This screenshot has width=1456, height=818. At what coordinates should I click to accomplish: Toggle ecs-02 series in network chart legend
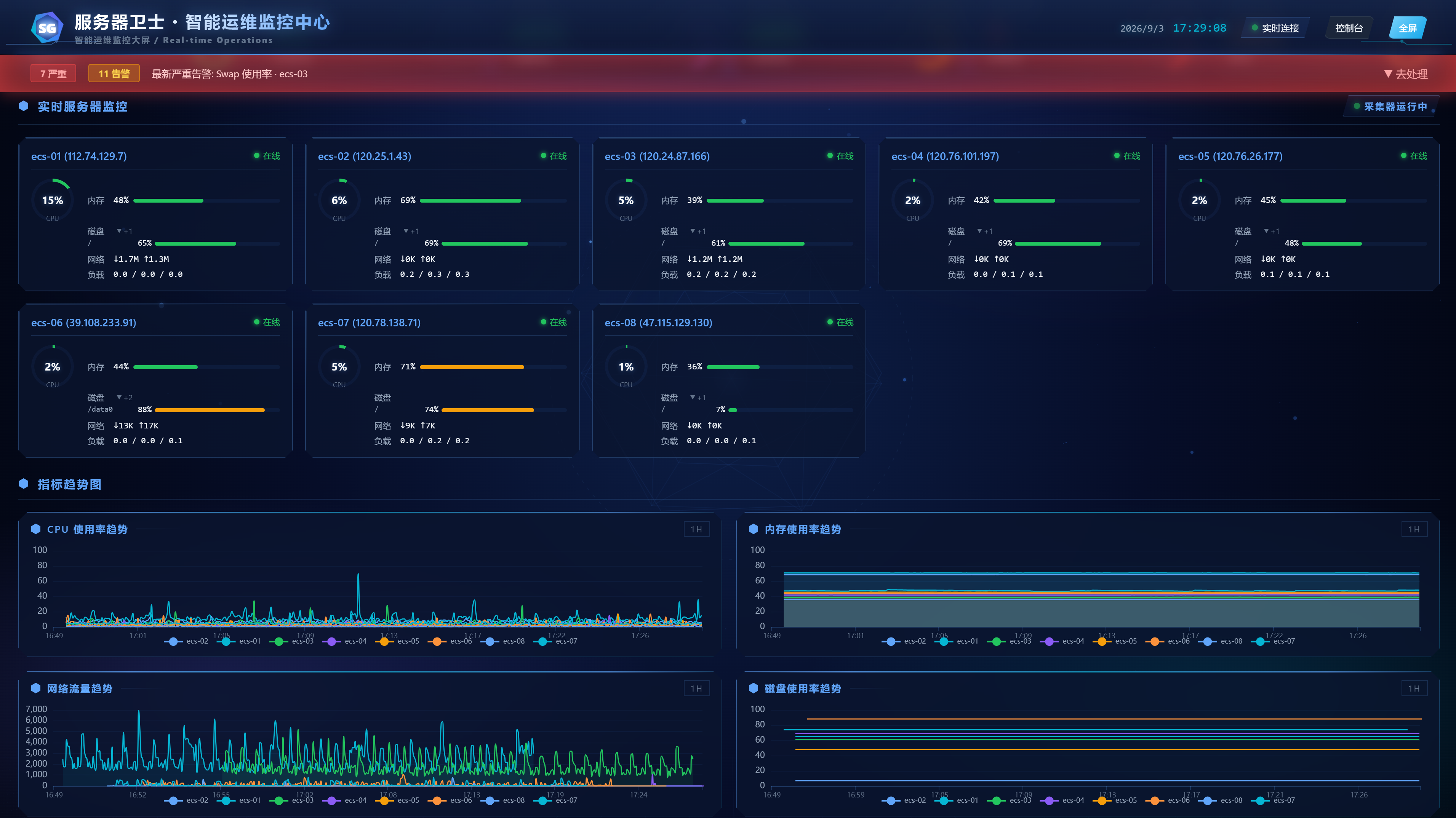(x=186, y=800)
